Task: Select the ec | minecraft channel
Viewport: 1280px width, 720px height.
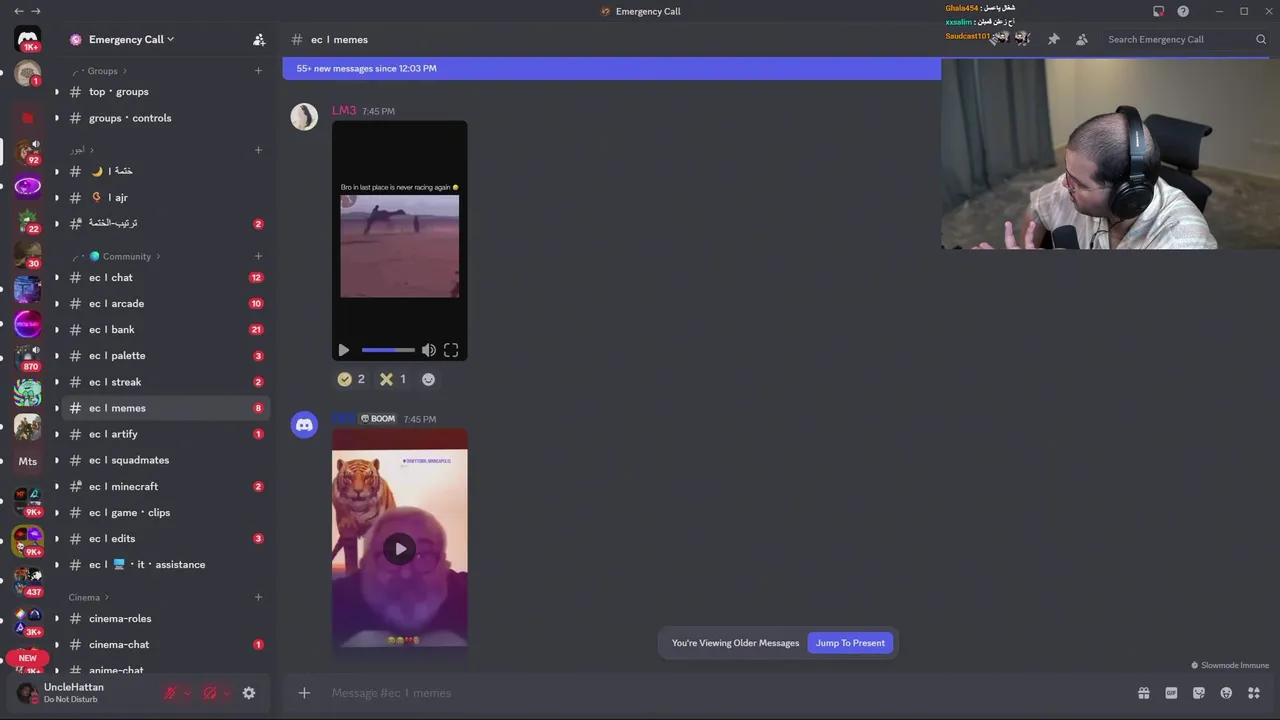Action: click(165, 486)
